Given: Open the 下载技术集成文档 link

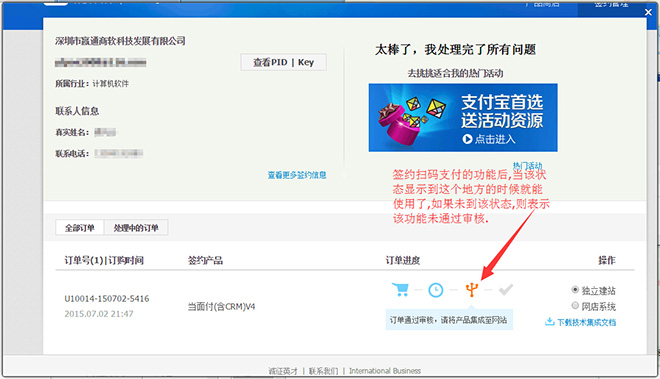Looking at the screenshot, I should point(586,323).
